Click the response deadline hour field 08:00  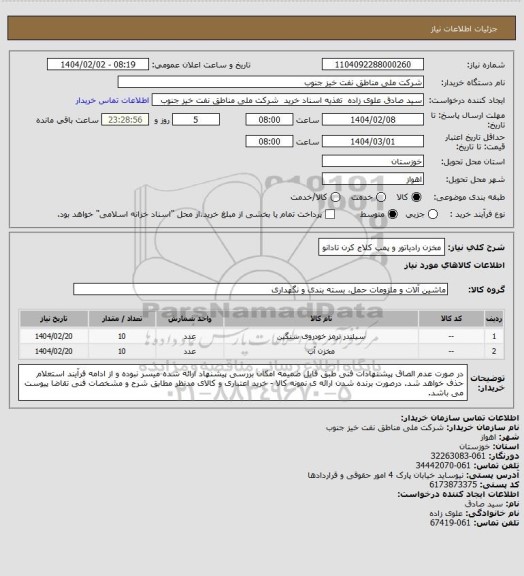(x=269, y=120)
